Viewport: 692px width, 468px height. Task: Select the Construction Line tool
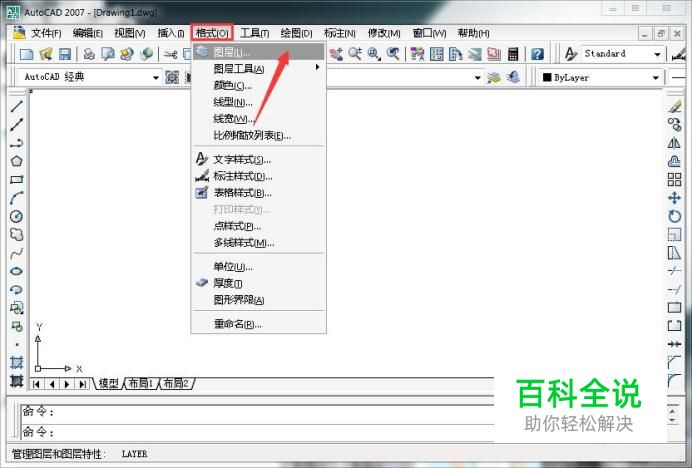tap(16, 125)
